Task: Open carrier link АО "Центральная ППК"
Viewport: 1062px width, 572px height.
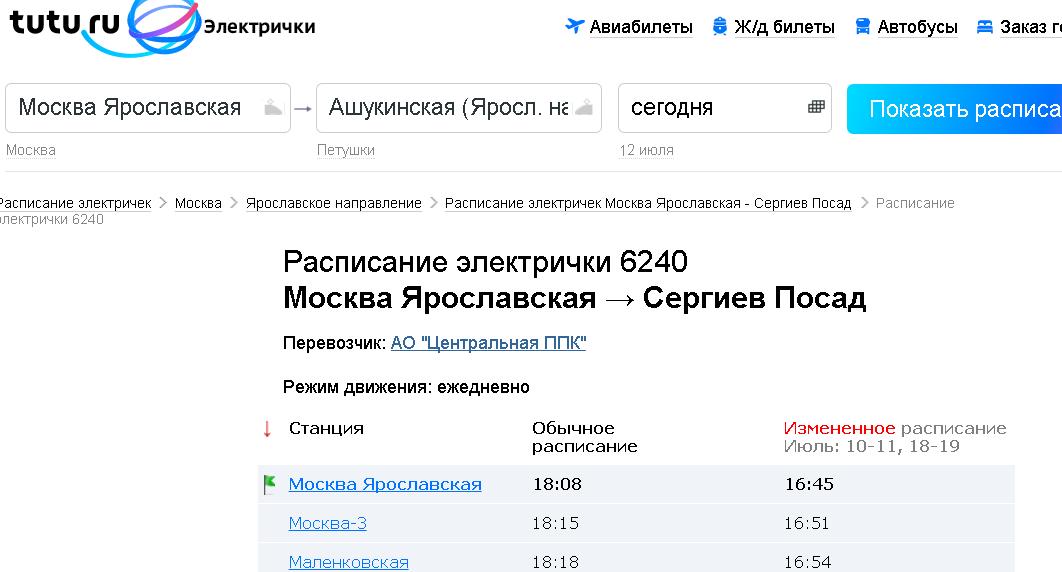Action: pos(488,343)
